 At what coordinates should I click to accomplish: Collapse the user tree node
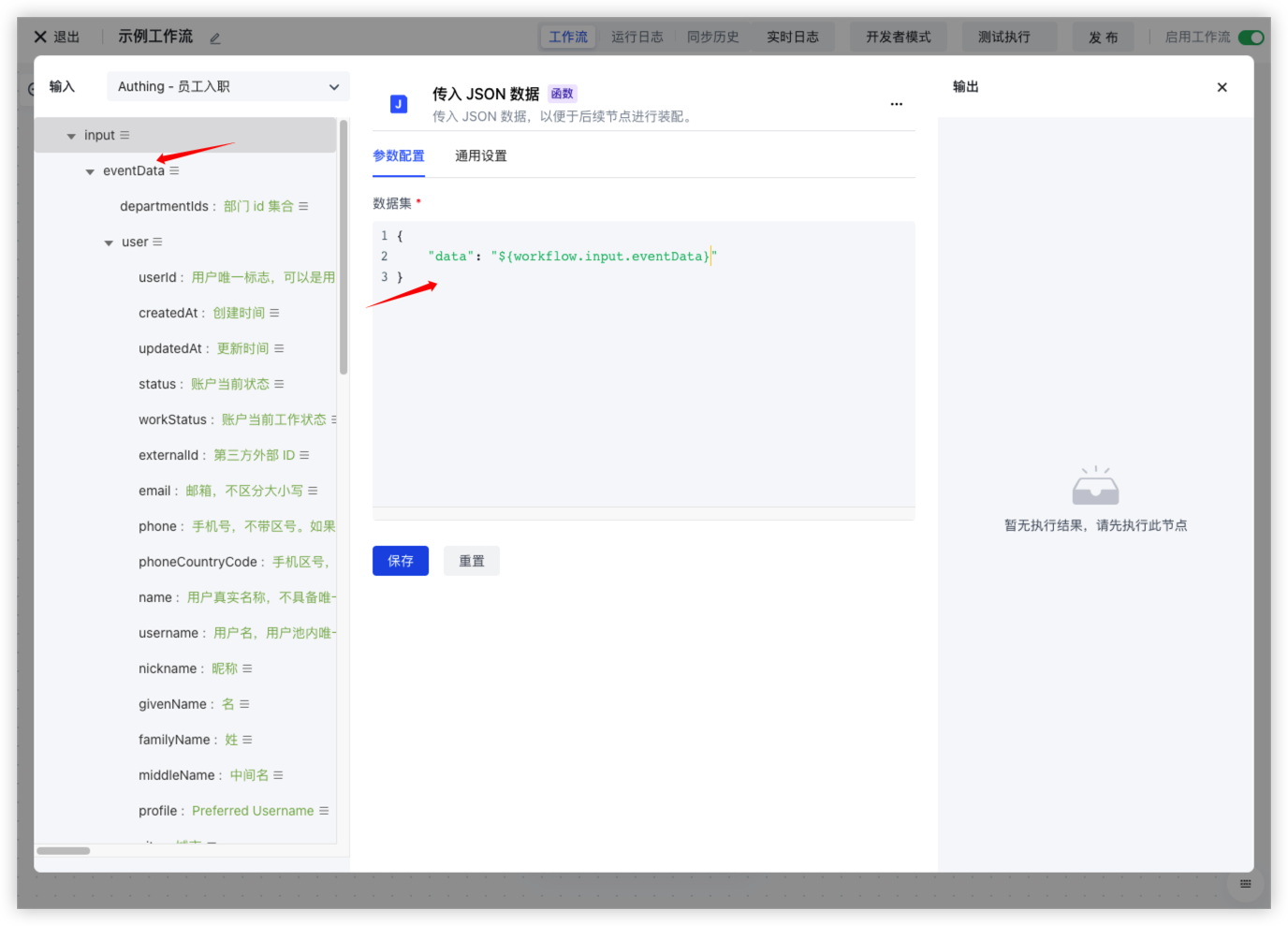109,243
